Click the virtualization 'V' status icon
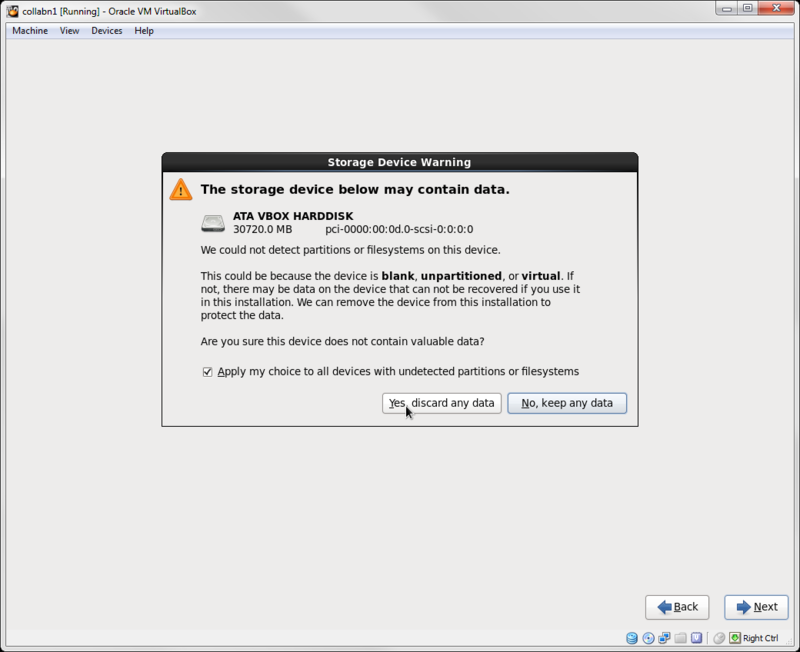800x652 pixels. (696, 638)
